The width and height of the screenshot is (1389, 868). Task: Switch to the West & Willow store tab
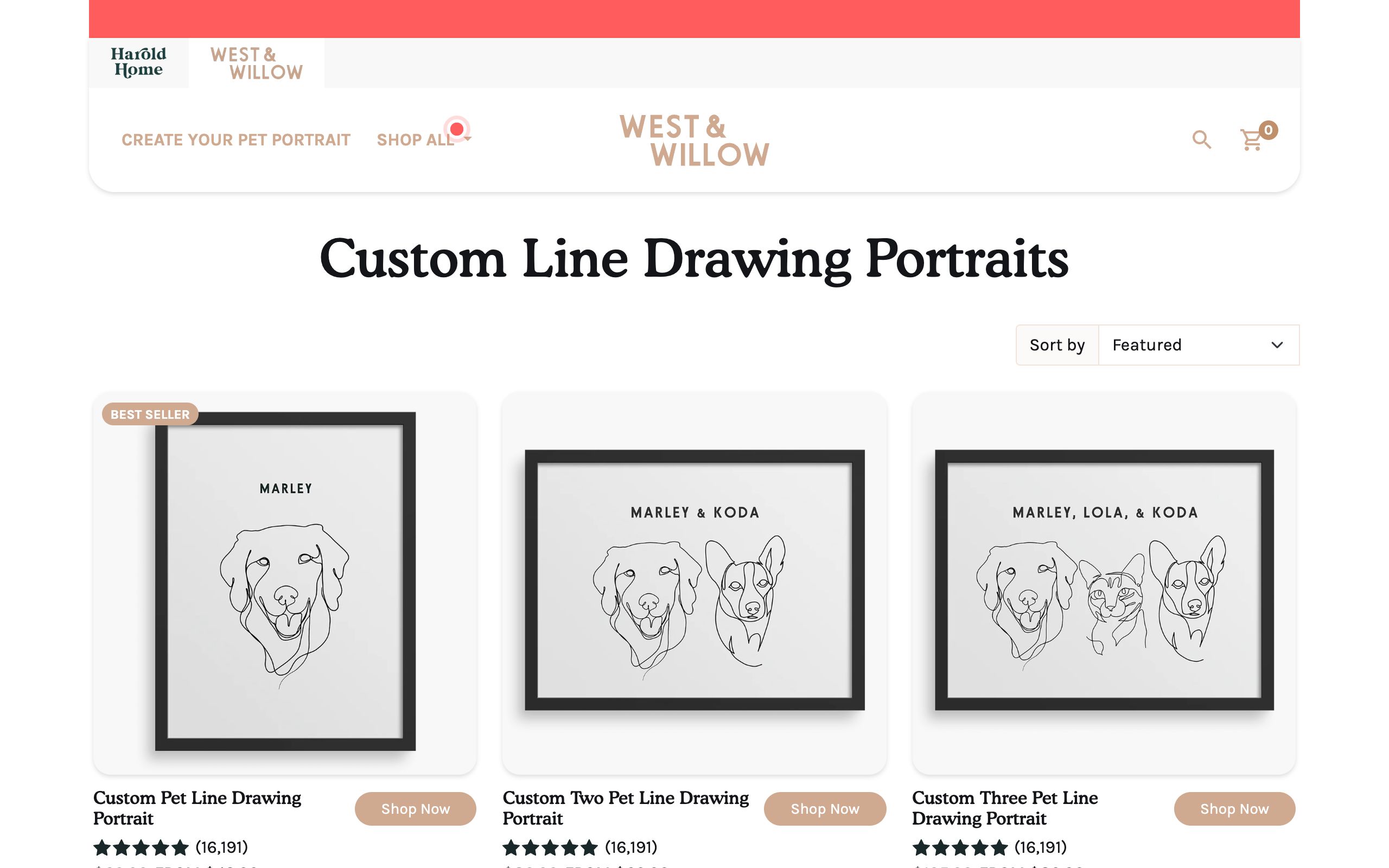[256, 63]
